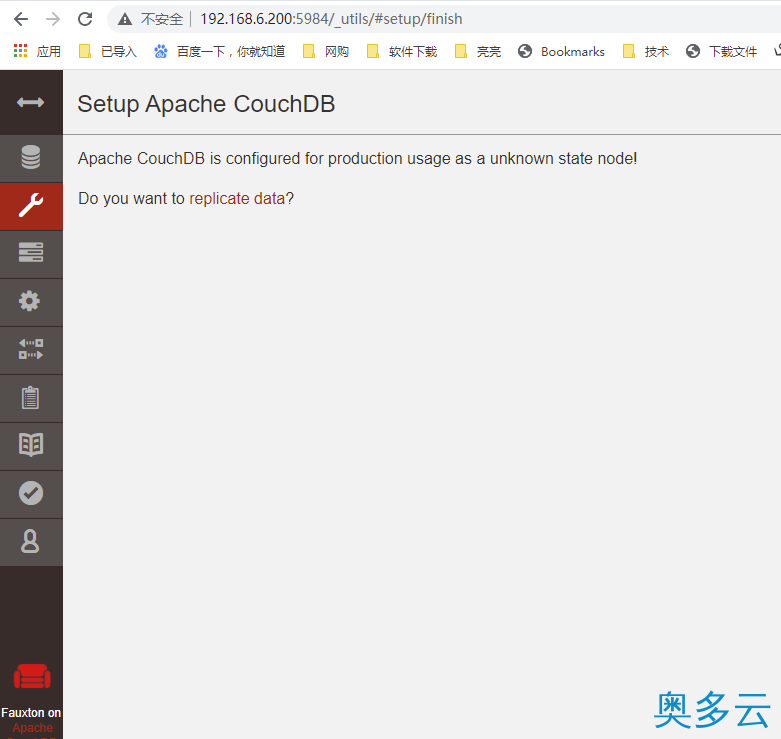Open the Bookmarks bookmark link
This screenshot has height=739, width=781.
561,51
